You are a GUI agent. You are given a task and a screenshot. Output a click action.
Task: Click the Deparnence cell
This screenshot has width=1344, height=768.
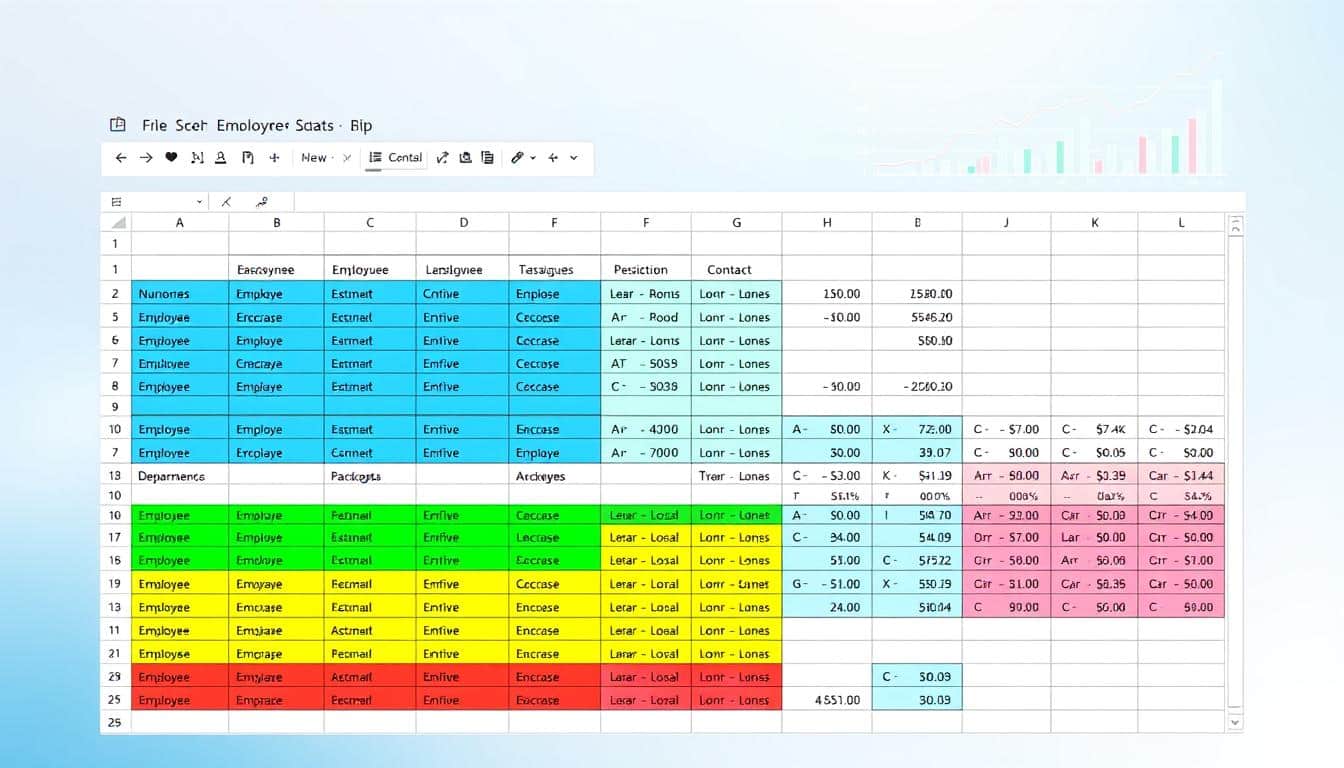(180, 476)
